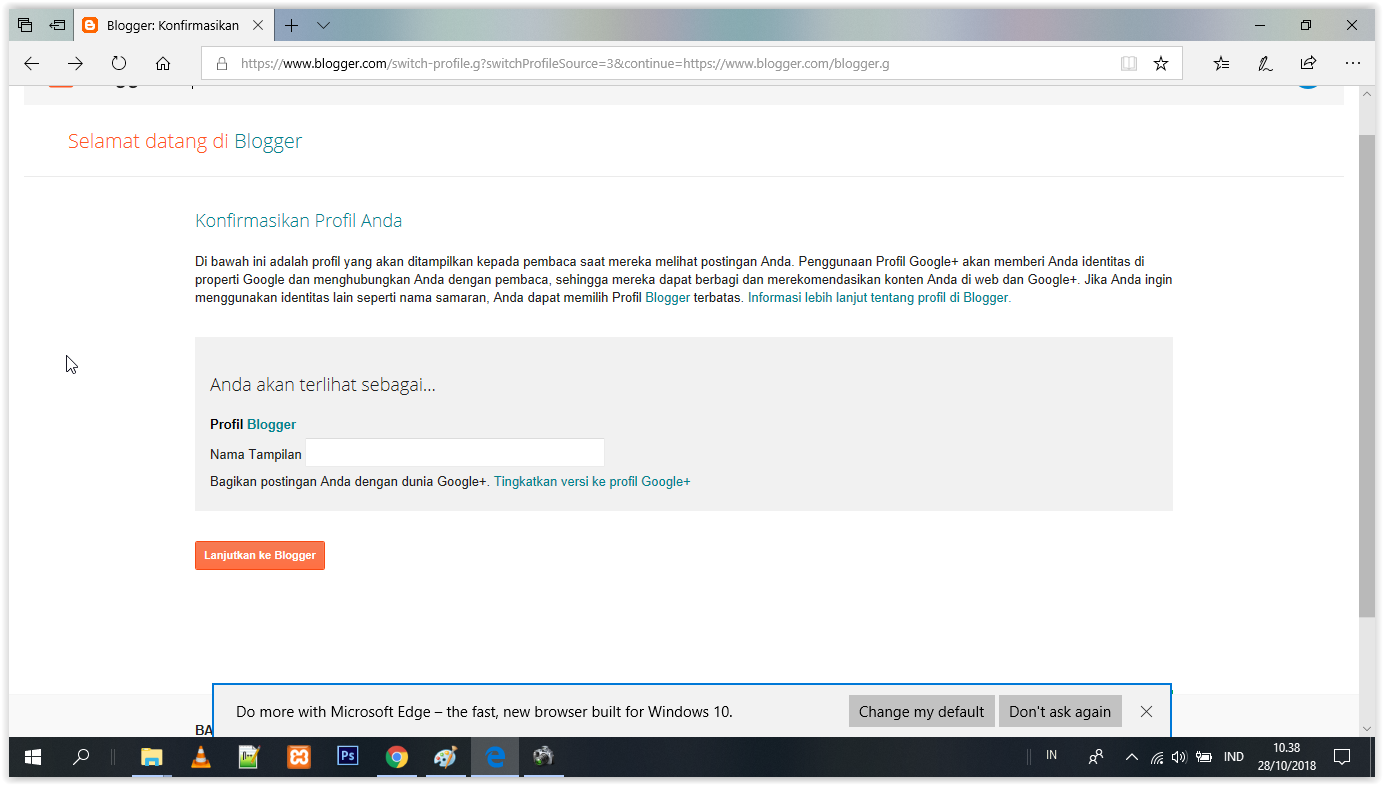Open Edge Settings and more menu
This screenshot has width=1383, height=785.
[1353, 63]
